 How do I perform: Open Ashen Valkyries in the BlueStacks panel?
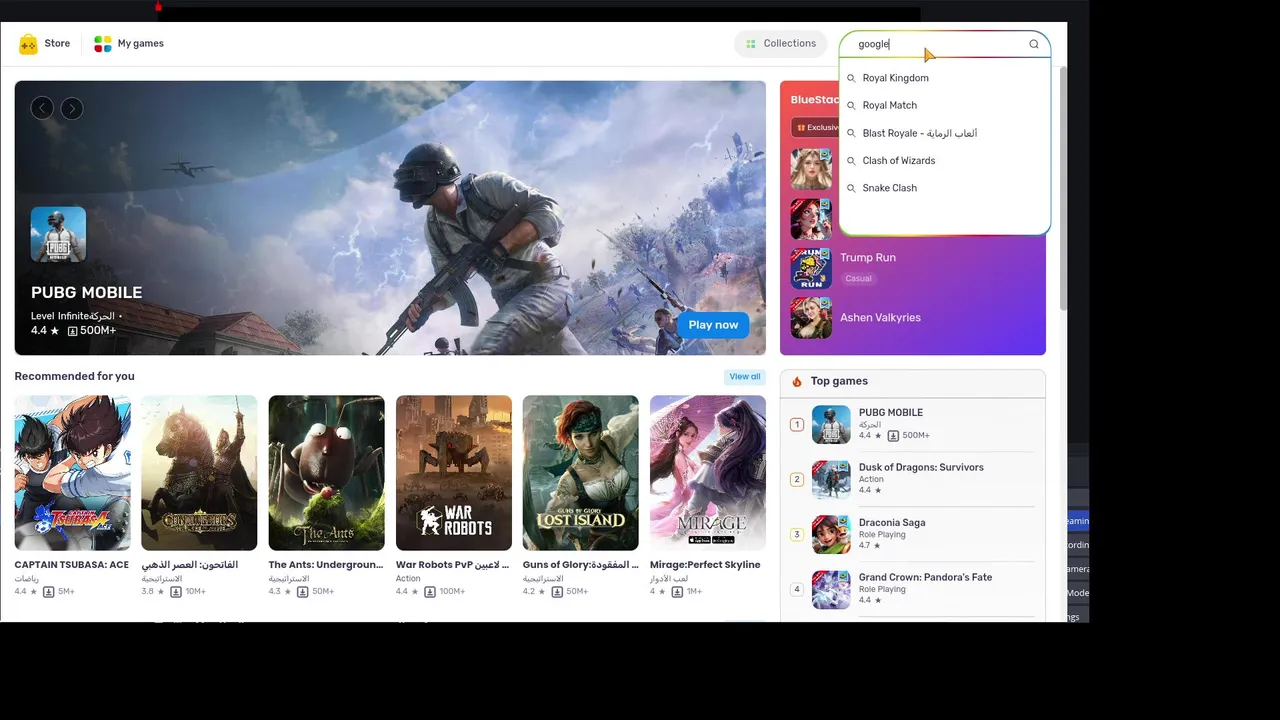pyautogui.click(x=880, y=318)
